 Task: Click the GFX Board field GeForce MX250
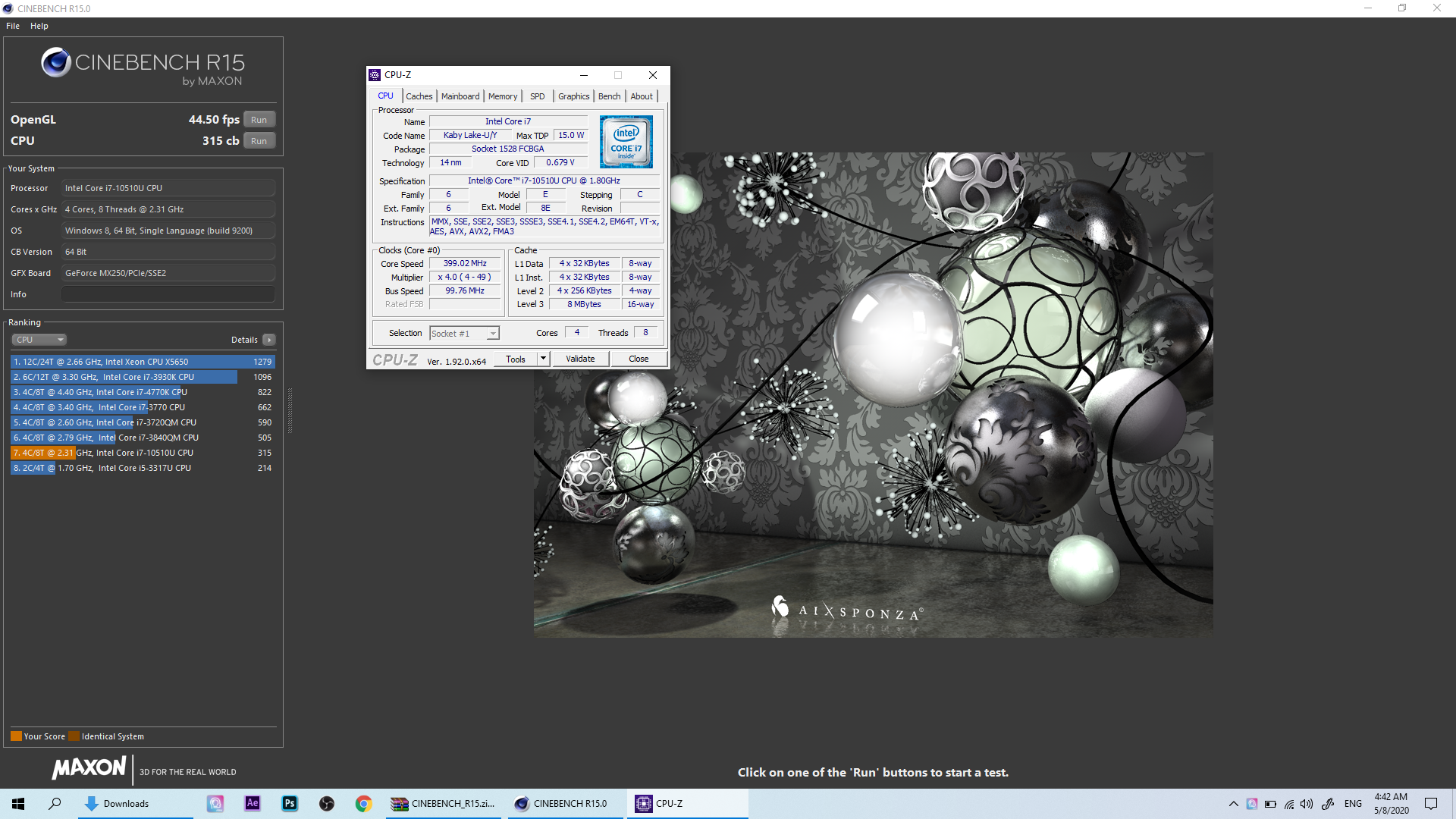click(x=168, y=273)
